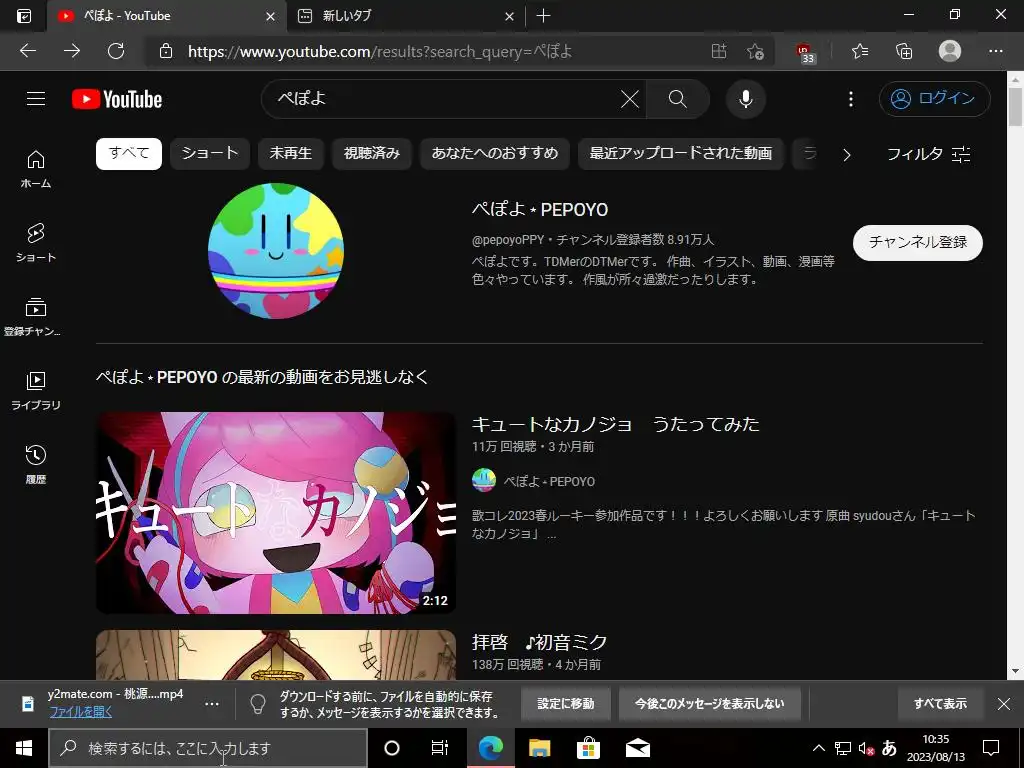Close the ぺぽよ - YouTube tab
Screen dimensions: 1024x768
270,16
